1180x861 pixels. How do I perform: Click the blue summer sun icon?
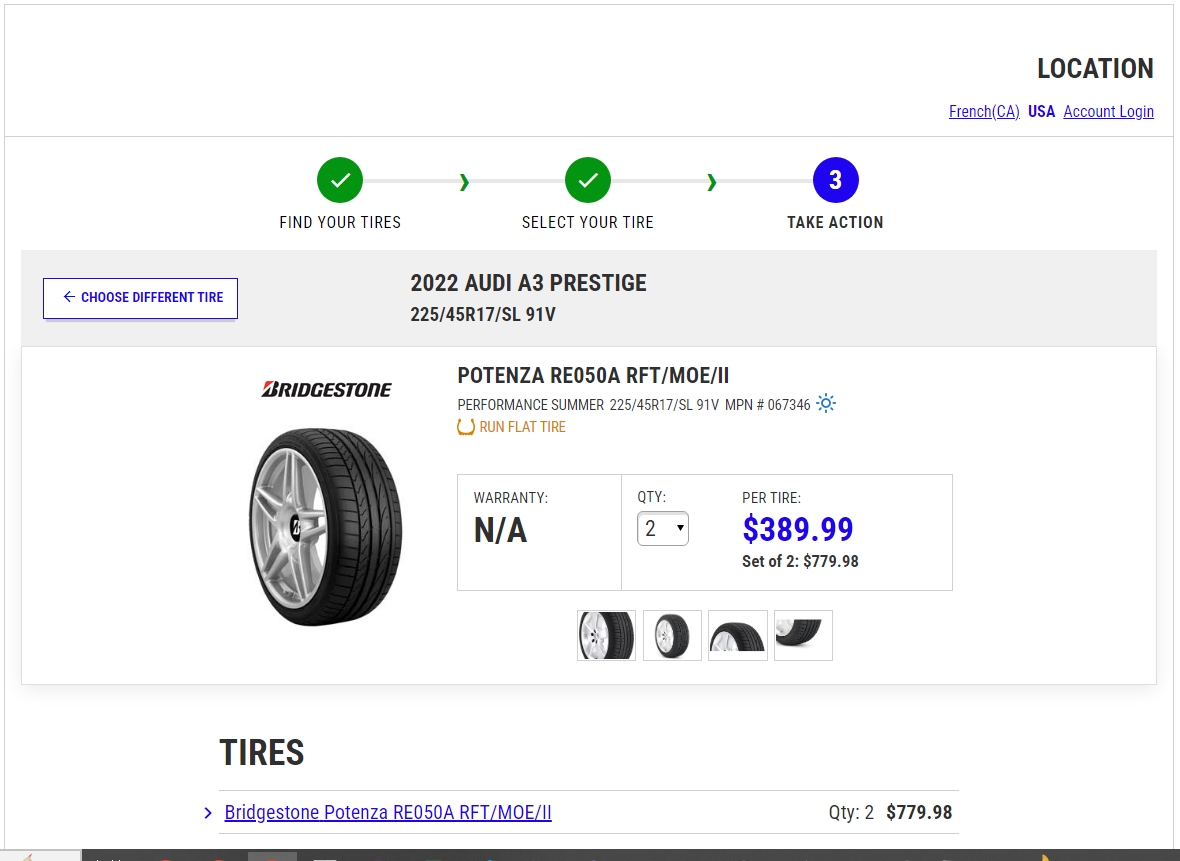826,403
